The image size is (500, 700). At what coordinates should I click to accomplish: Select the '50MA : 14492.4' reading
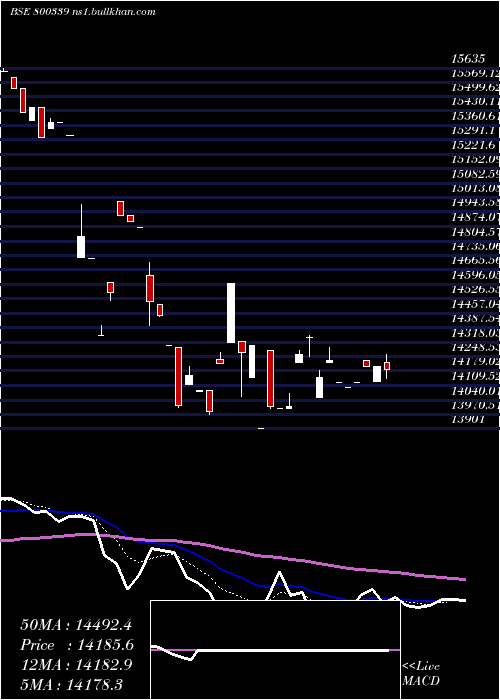tap(76, 624)
